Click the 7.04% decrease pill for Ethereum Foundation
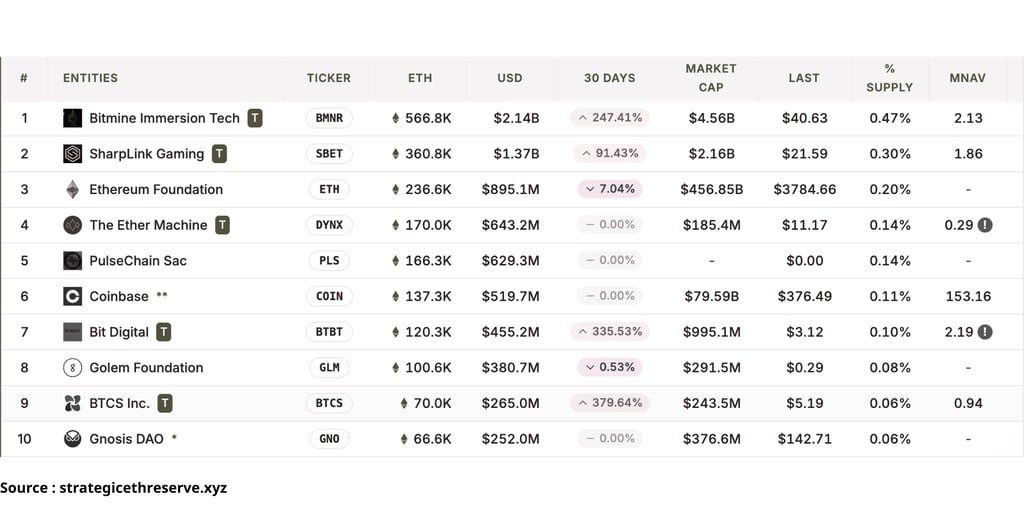Viewport: 1024px width, 514px height. click(610, 189)
